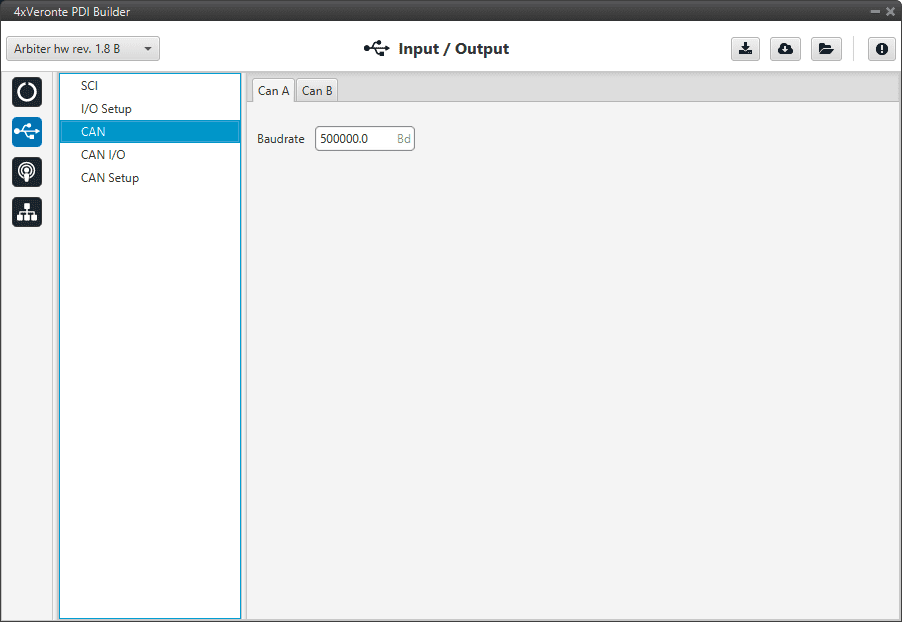Image resolution: width=902 pixels, height=622 pixels.
Task: Click the Input / Output header title
Action: [x=453, y=49]
